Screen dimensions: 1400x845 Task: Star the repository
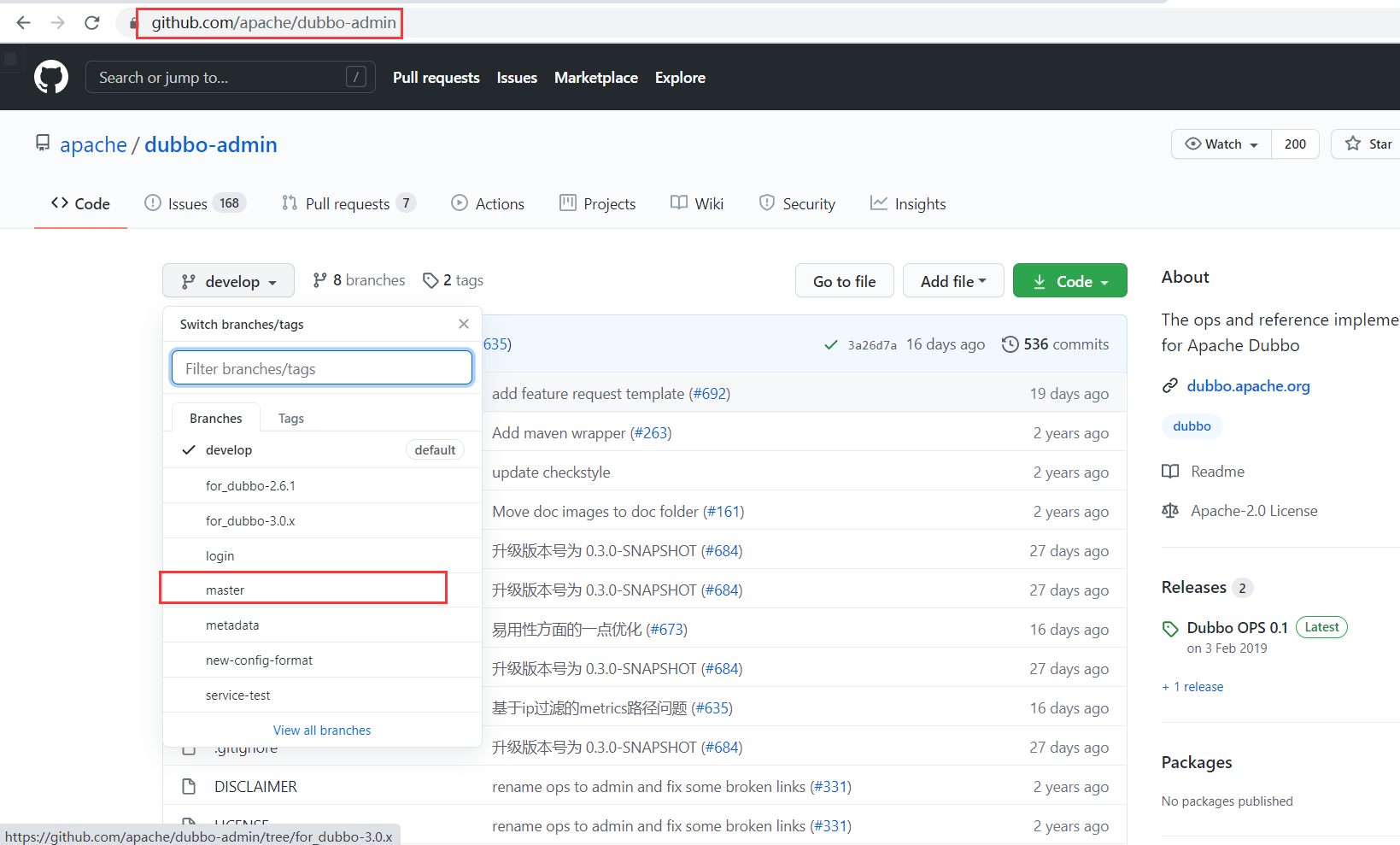(x=1368, y=144)
